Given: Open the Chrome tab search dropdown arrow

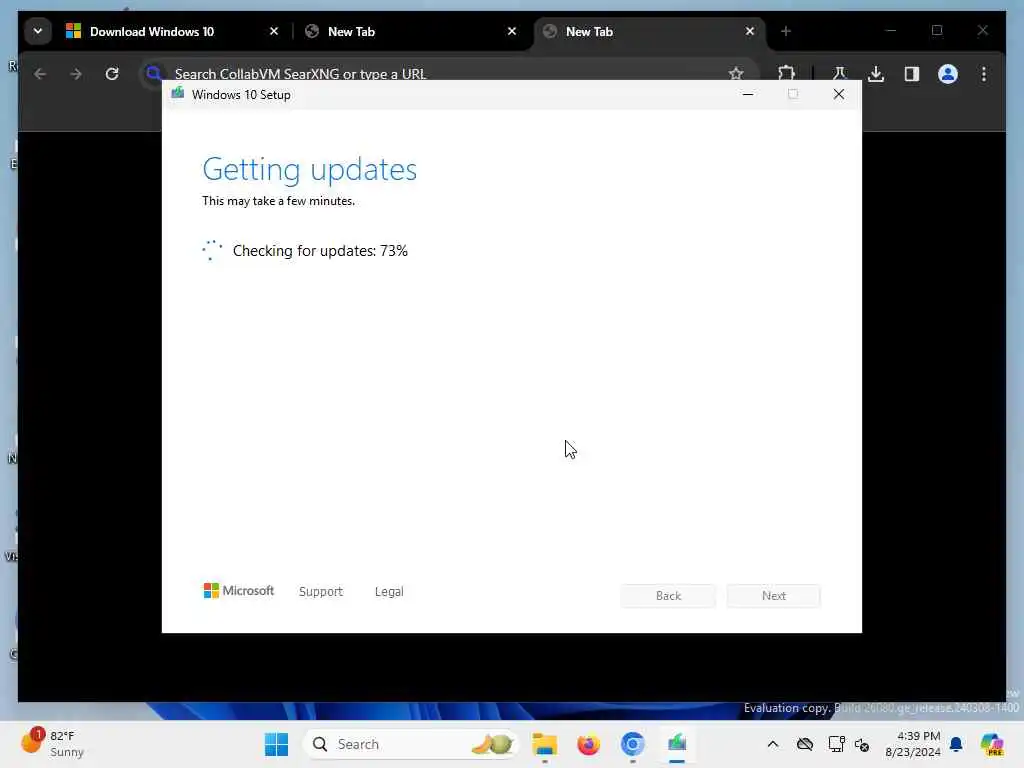Looking at the screenshot, I should (38, 31).
